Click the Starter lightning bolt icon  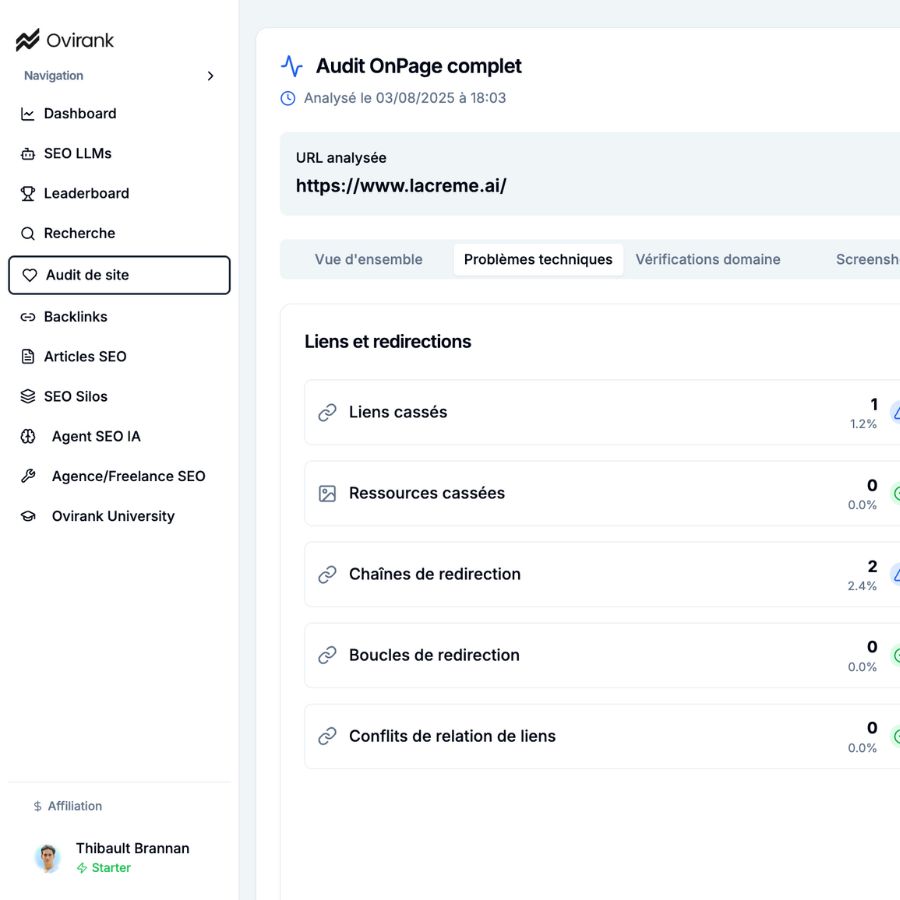click(82, 868)
